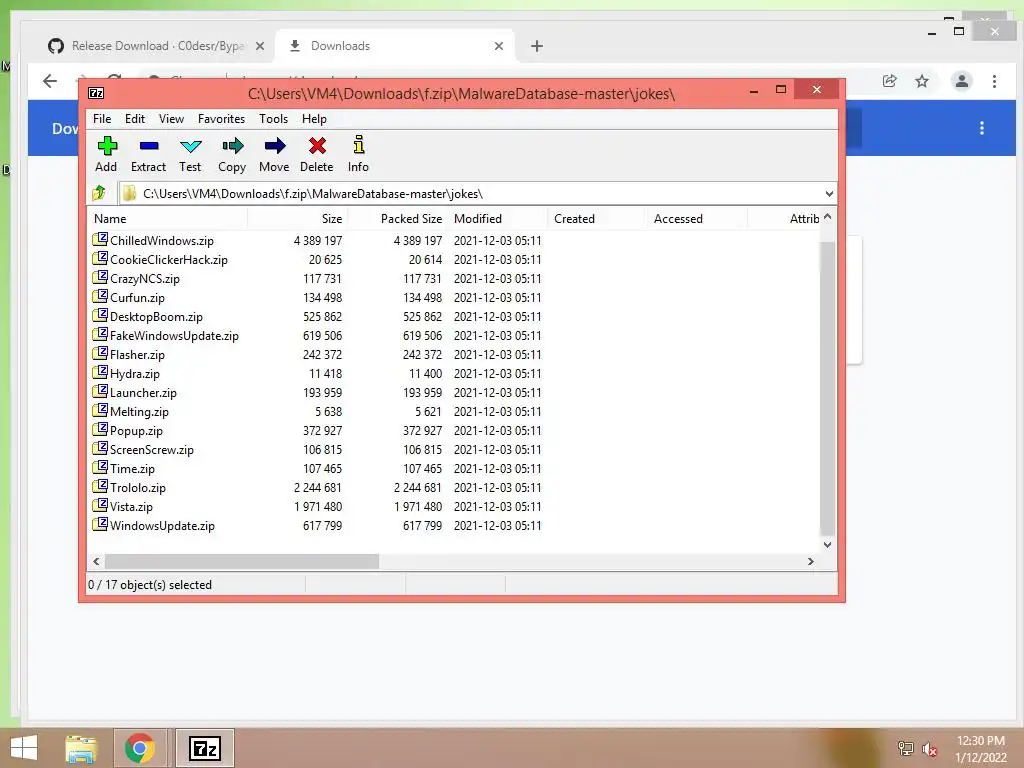Click the 7-Zip taskbar icon
1024x768 pixels.
pos(204,748)
